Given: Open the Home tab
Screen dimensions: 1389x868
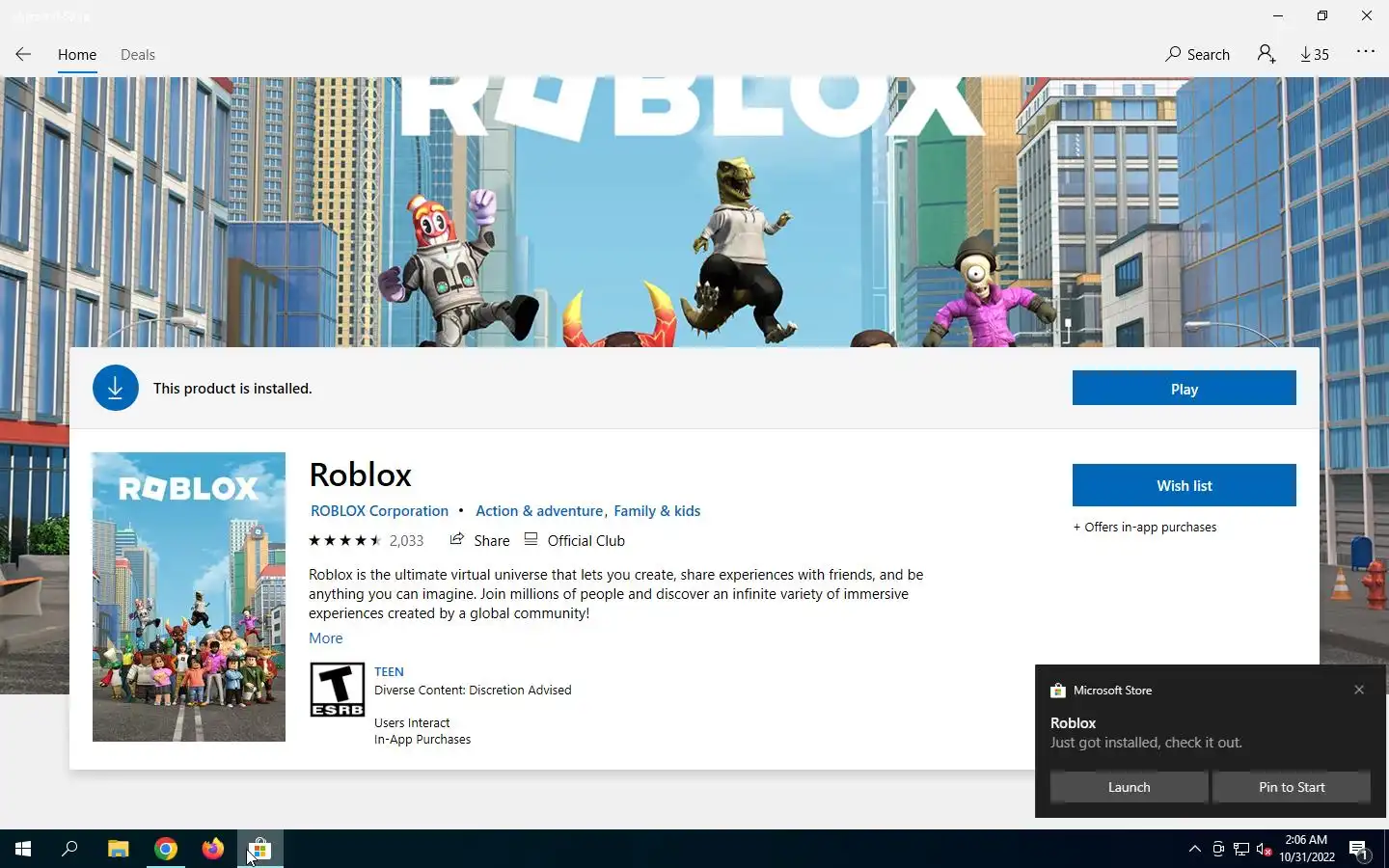Looking at the screenshot, I should click(77, 55).
